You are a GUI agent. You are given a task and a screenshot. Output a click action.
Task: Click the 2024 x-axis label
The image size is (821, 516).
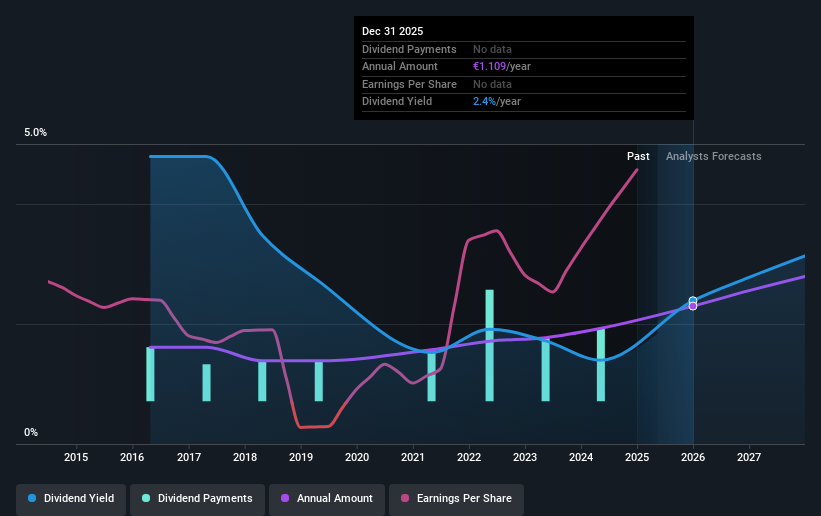(581, 457)
